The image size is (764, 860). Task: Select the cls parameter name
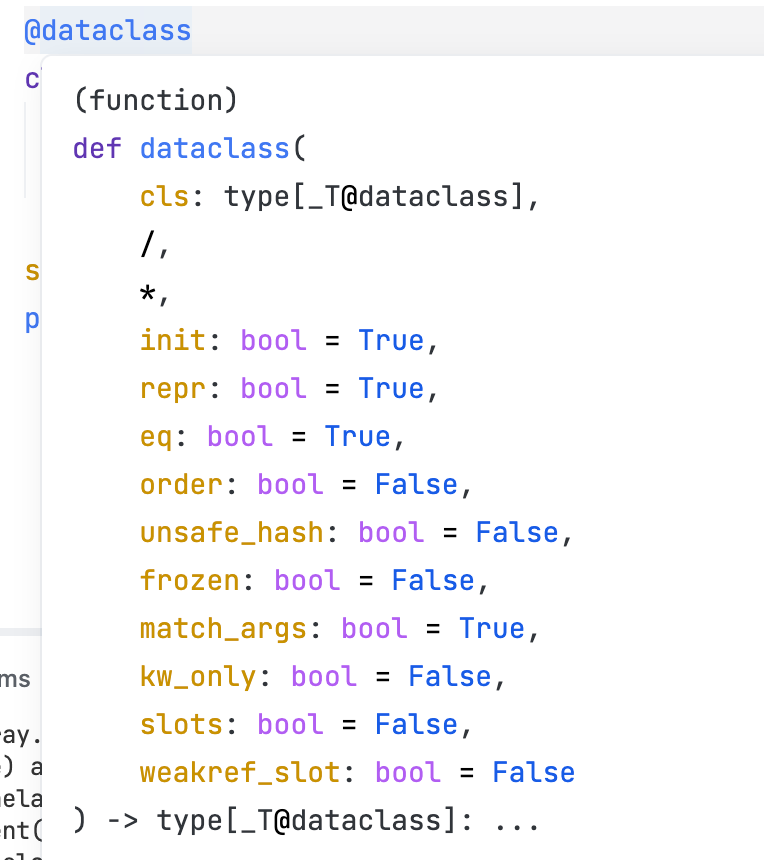click(164, 197)
